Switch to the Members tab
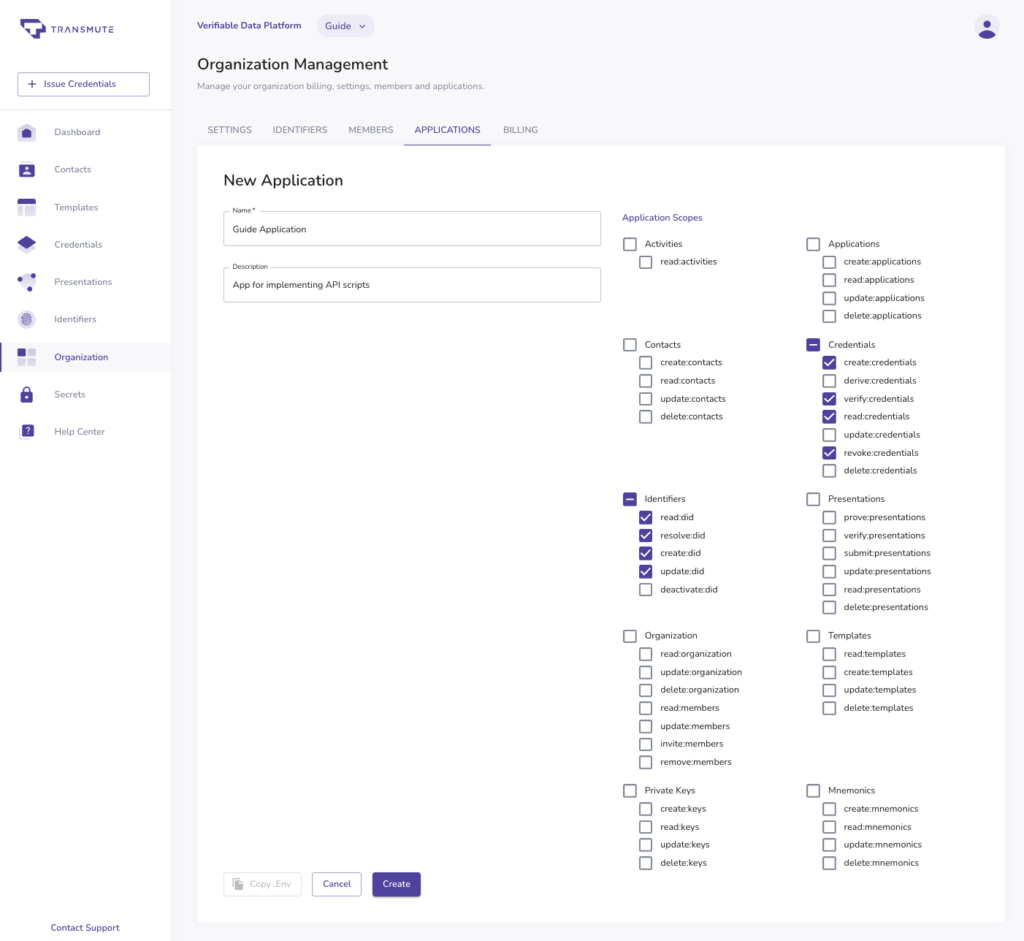 371,130
